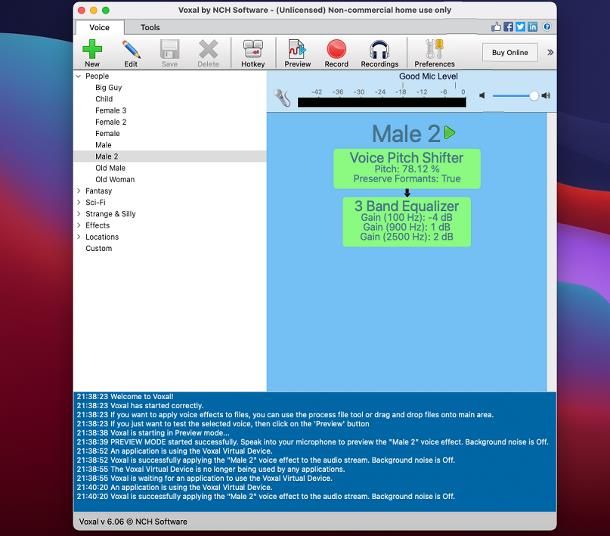Click the low volume speaker icon
610x536 pixels.
(x=482, y=95)
